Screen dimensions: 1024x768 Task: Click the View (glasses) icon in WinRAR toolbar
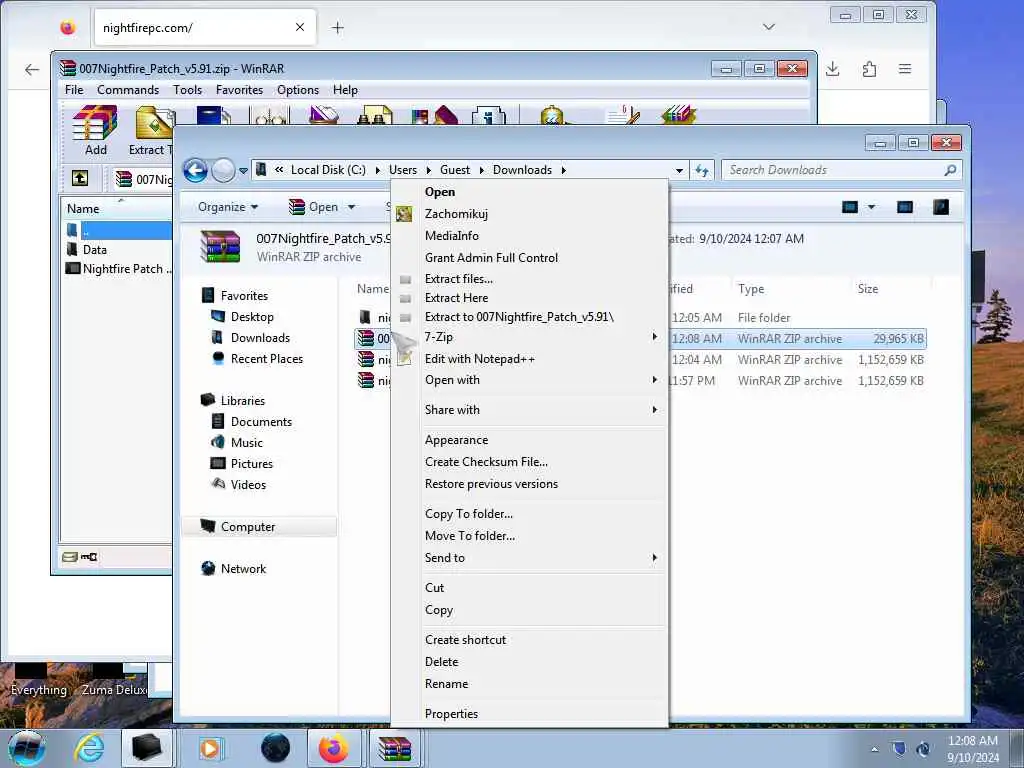click(x=270, y=115)
